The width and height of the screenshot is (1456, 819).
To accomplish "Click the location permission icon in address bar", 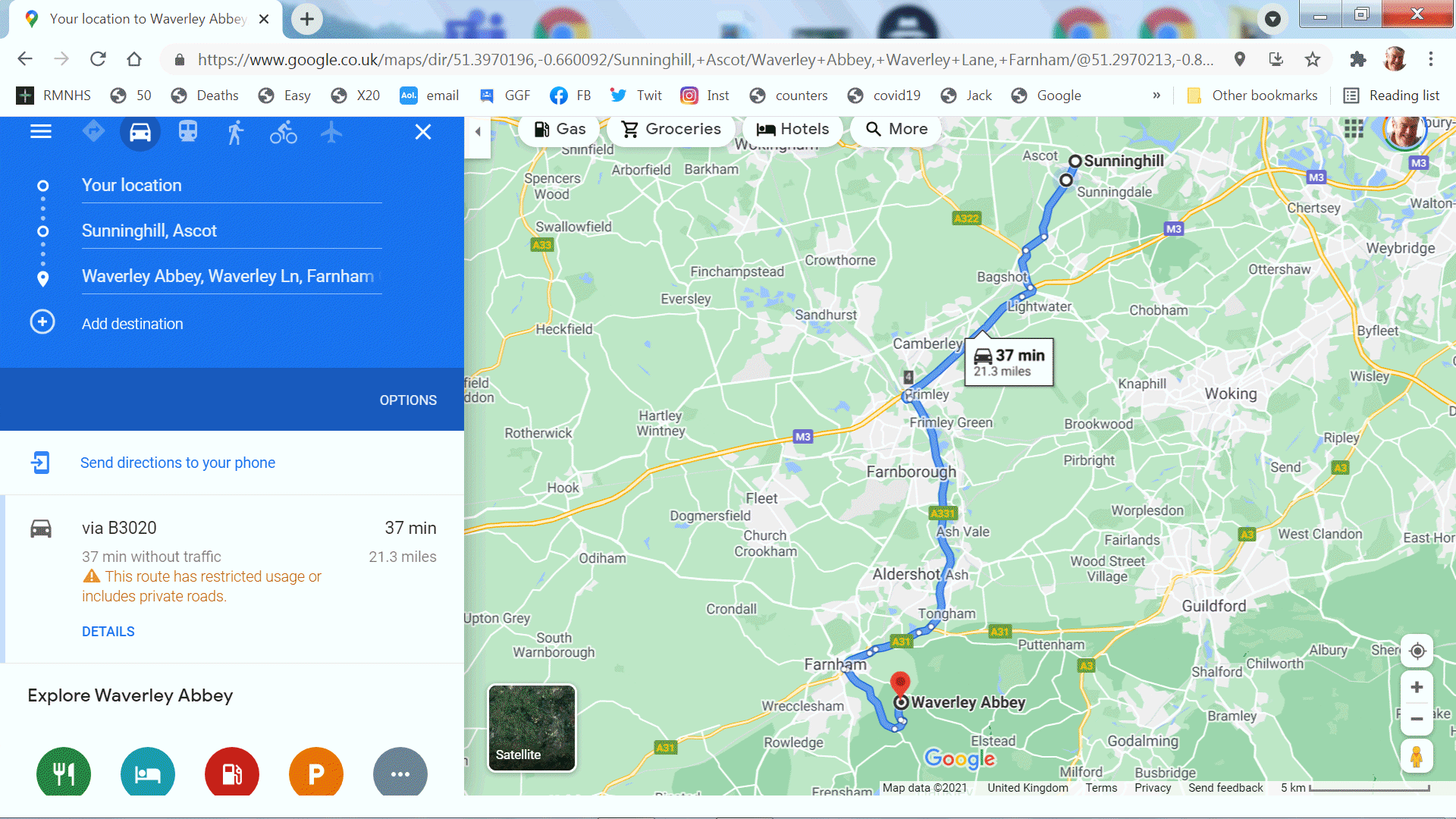I will tap(1240, 59).
